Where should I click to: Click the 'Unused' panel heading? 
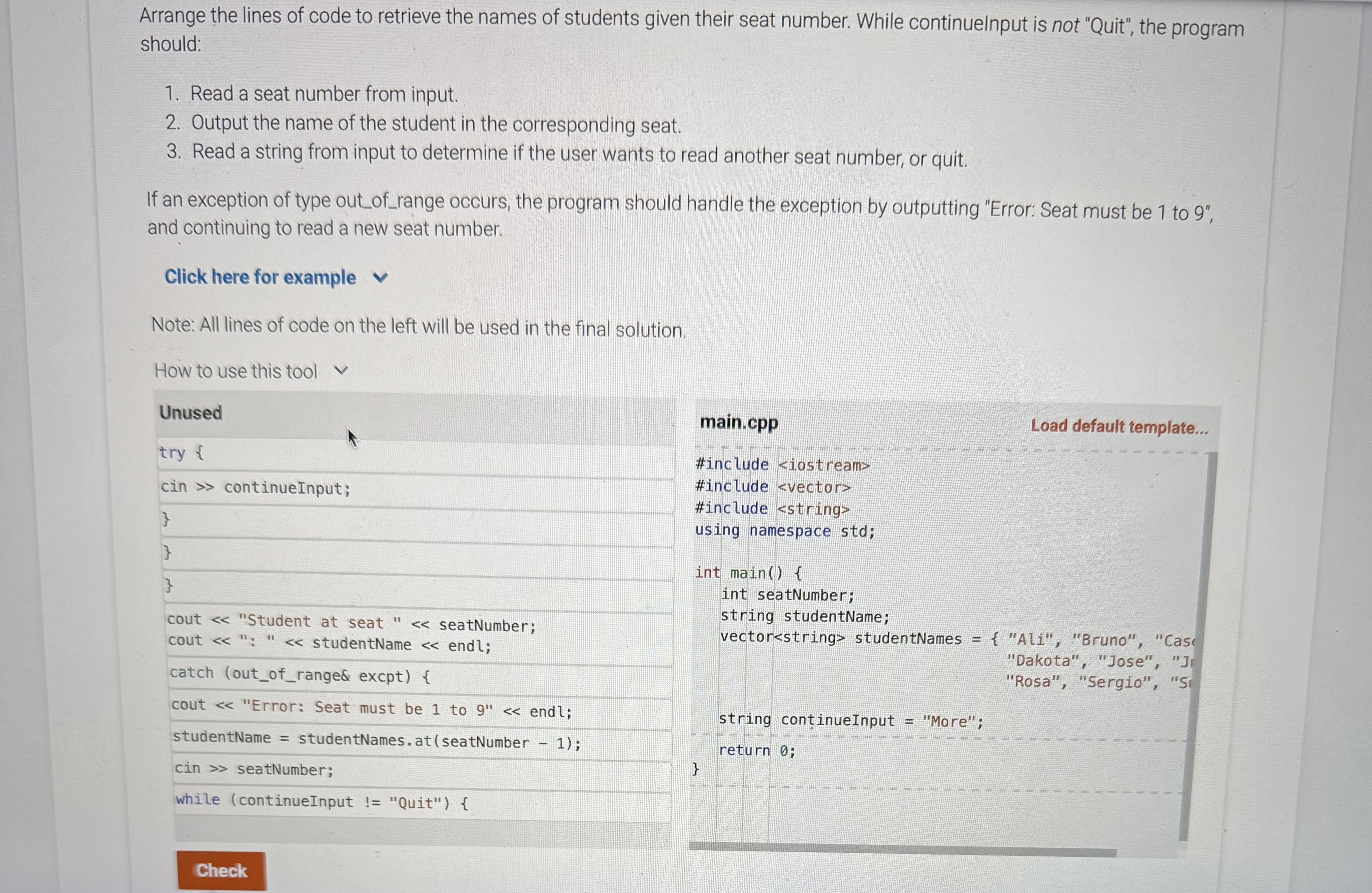tap(191, 412)
